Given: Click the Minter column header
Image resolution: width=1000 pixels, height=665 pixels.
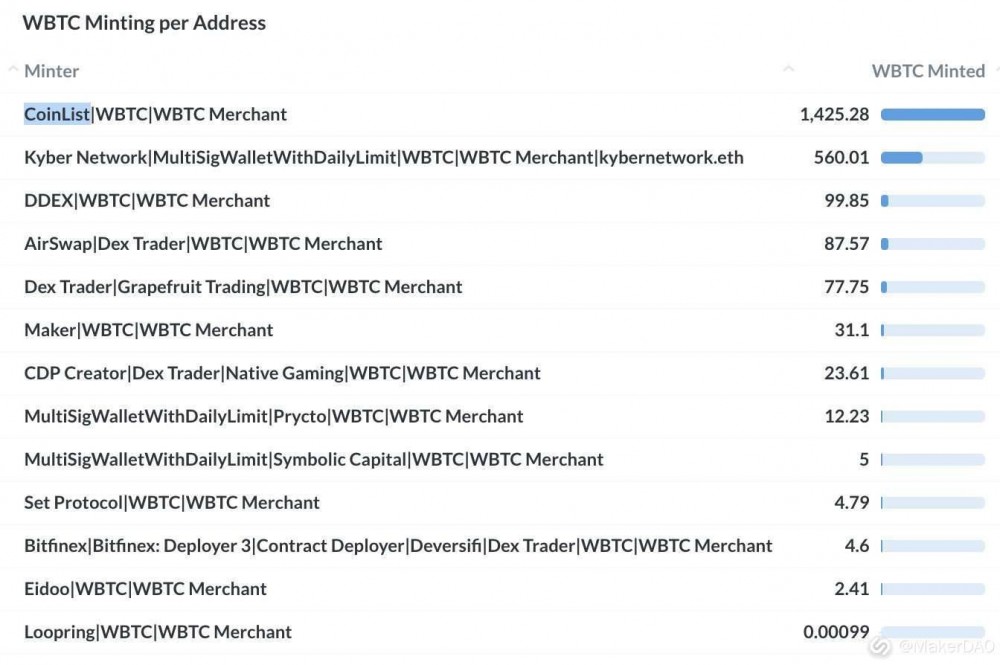Looking at the screenshot, I should click(50, 71).
